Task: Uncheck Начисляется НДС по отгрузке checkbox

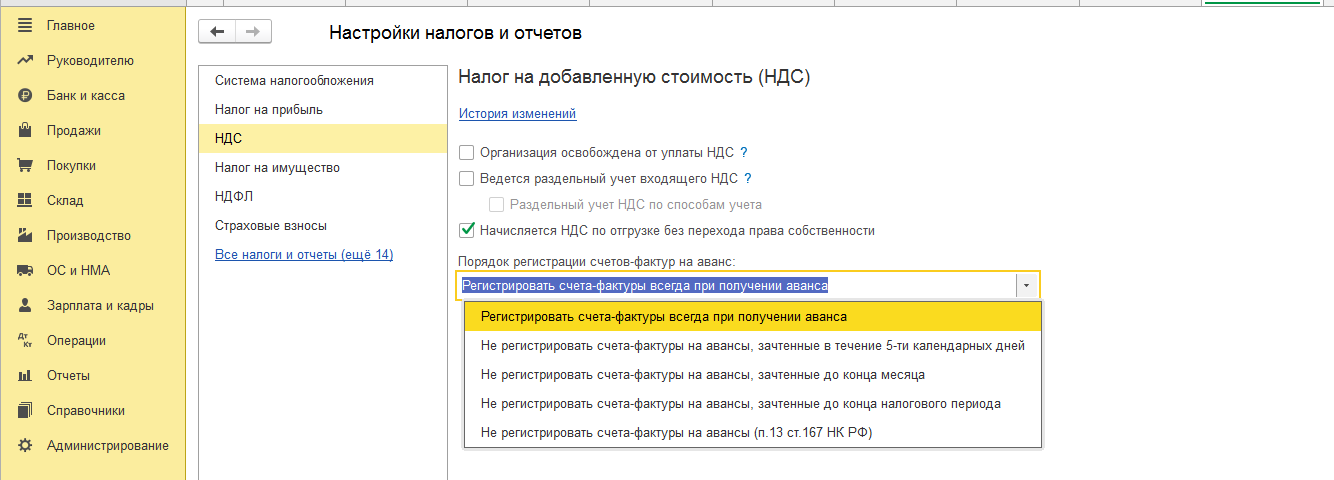Action: pyautogui.click(x=466, y=231)
